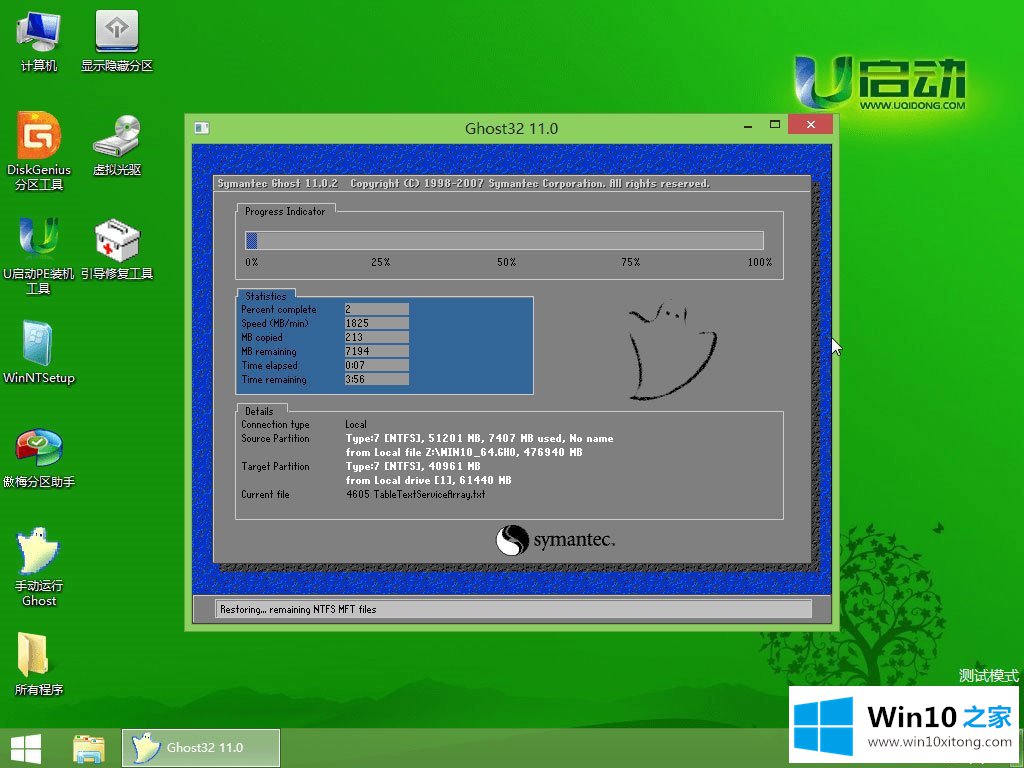Image resolution: width=1024 pixels, height=768 pixels.
Task: Click the Ghost32 window system menu icon
Action: pyautogui.click(x=202, y=128)
